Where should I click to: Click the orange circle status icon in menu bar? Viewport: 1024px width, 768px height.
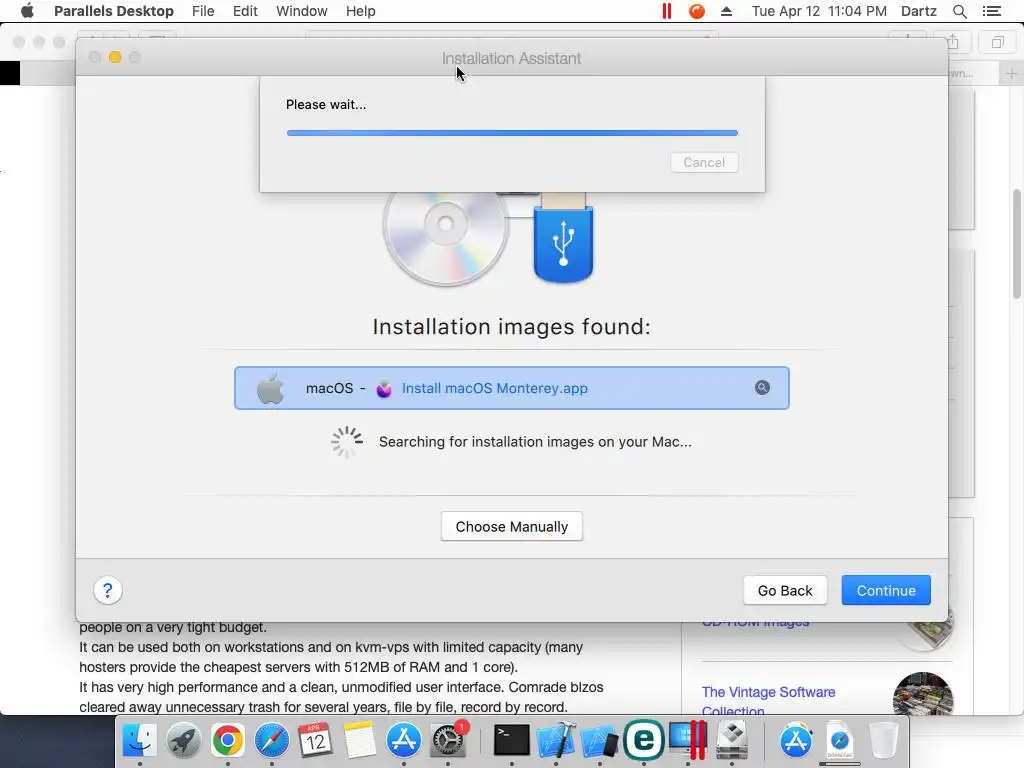697,11
